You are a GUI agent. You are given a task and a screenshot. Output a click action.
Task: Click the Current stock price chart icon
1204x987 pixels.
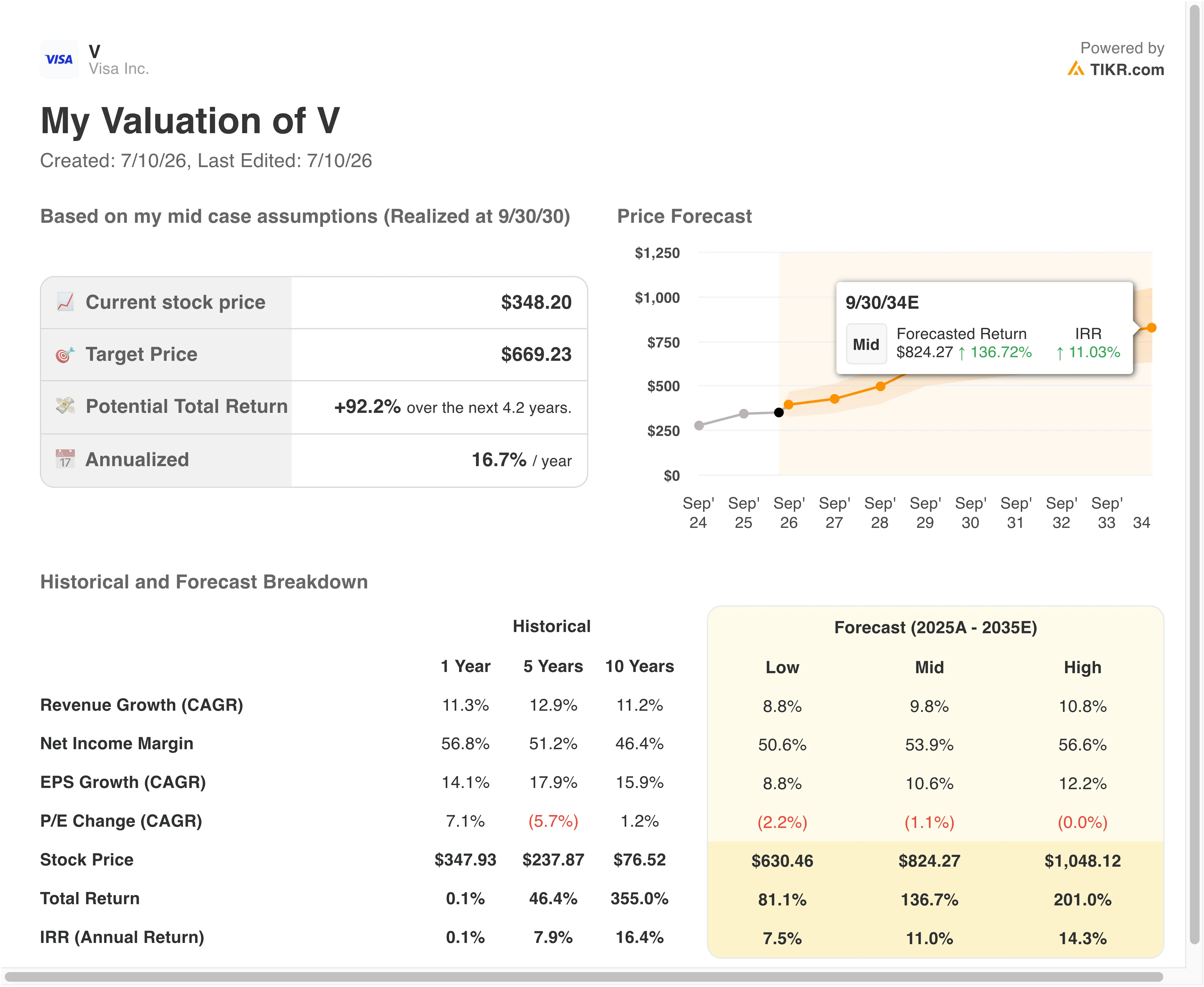65,302
